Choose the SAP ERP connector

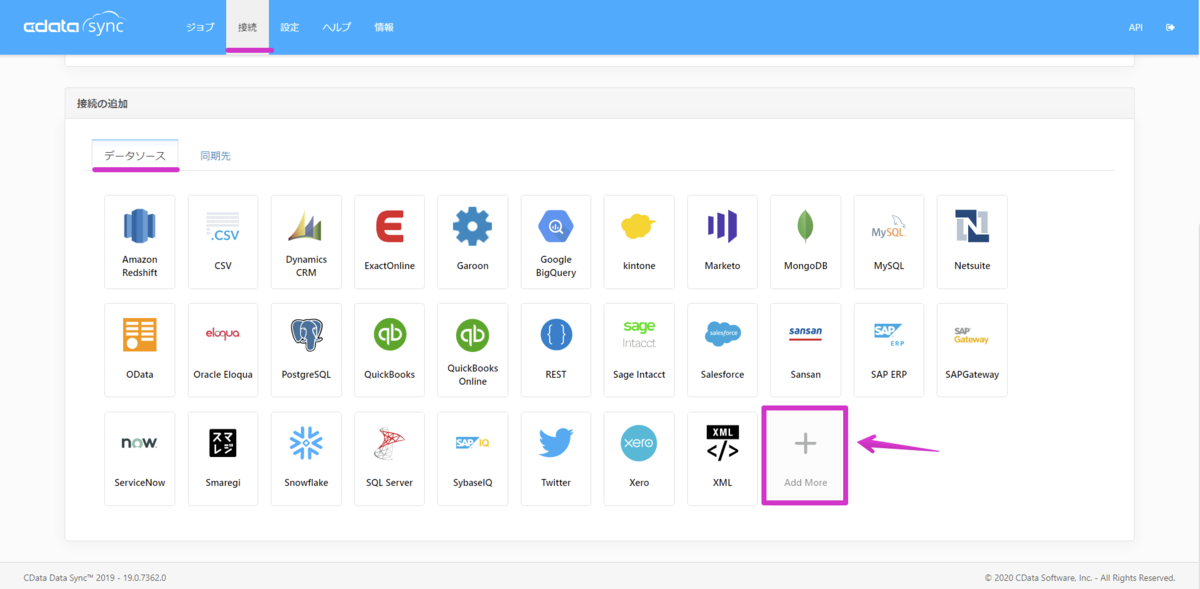(889, 350)
